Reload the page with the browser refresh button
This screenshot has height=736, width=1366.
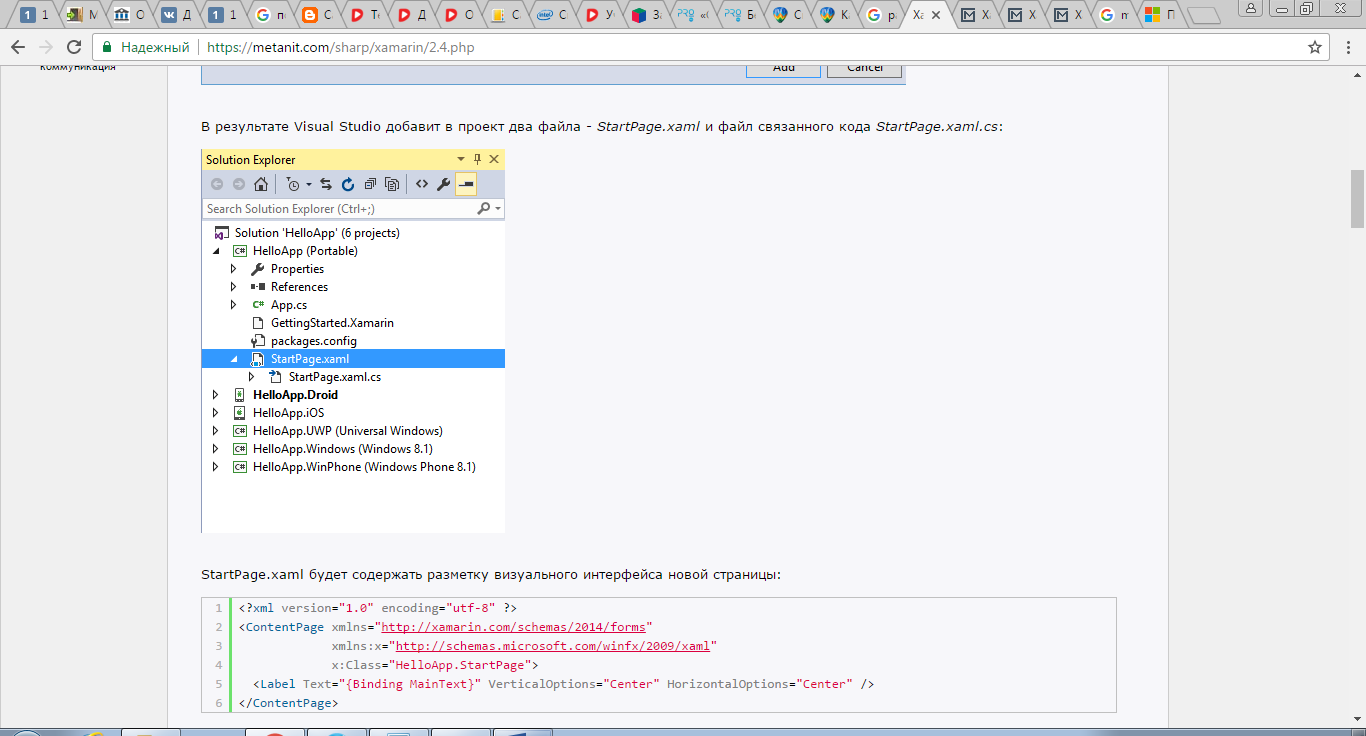74,47
